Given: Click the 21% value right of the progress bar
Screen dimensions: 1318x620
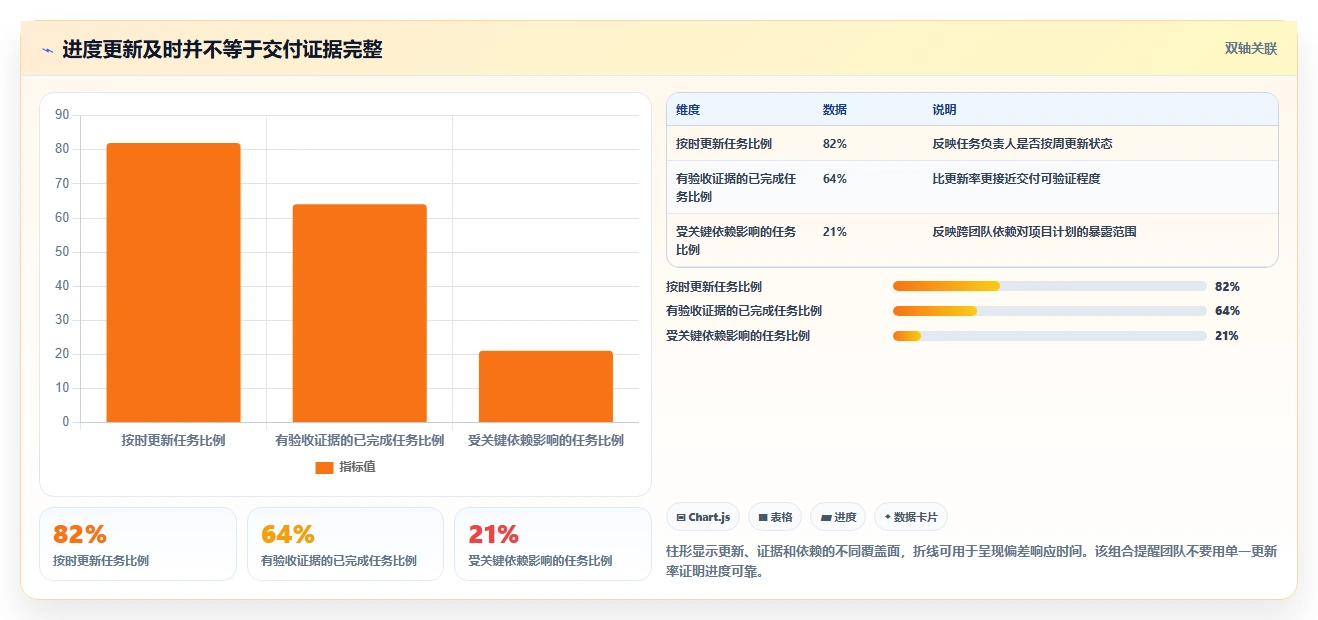Looking at the screenshot, I should click(1227, 336).
